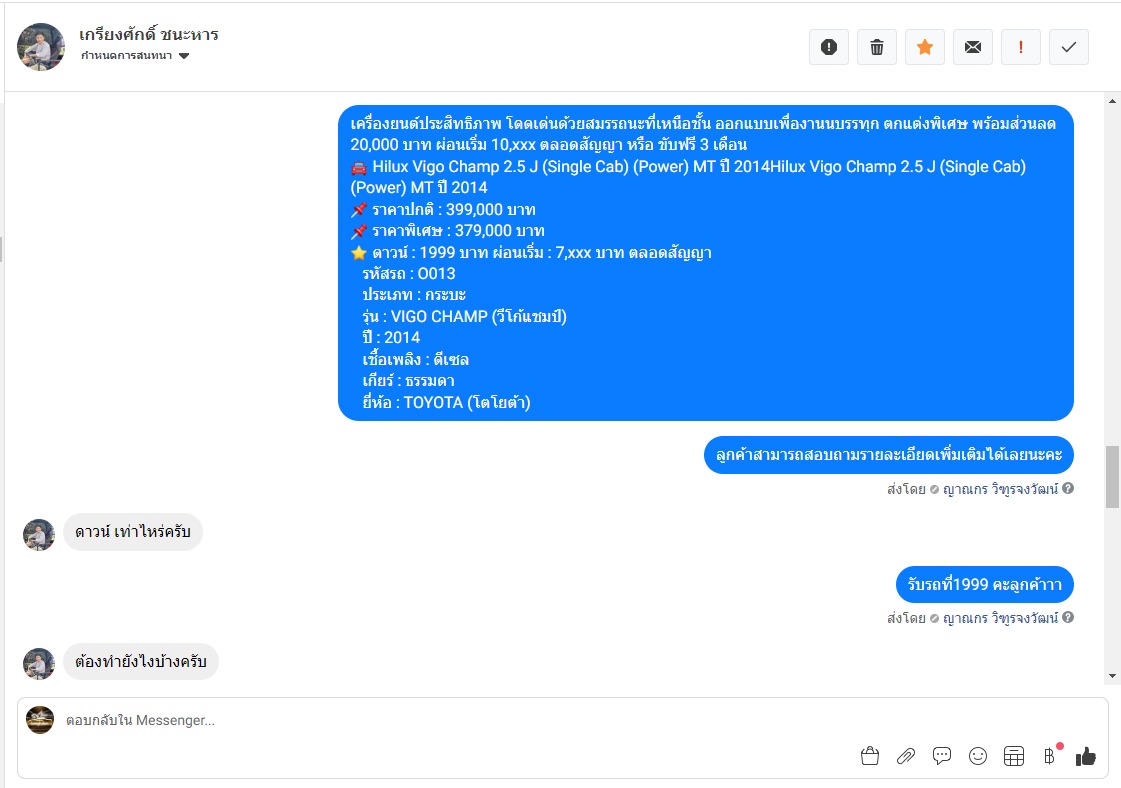
Task: Attach a file with paperclip icon
Action: pyautogui.click(x=906, y=756)
